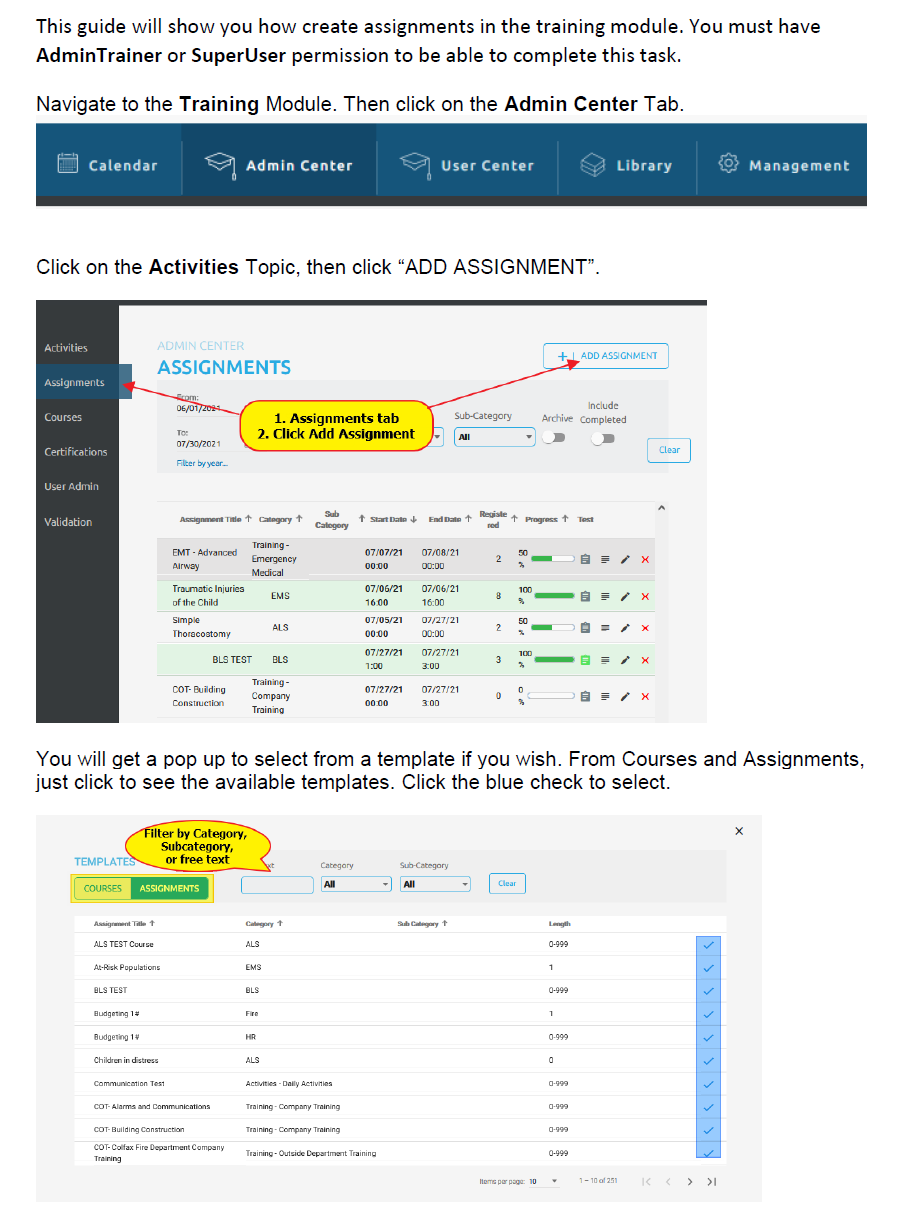Open test clipboard icon for Simple Thoracostomy

pyautogui.click(x=586, y=628)
